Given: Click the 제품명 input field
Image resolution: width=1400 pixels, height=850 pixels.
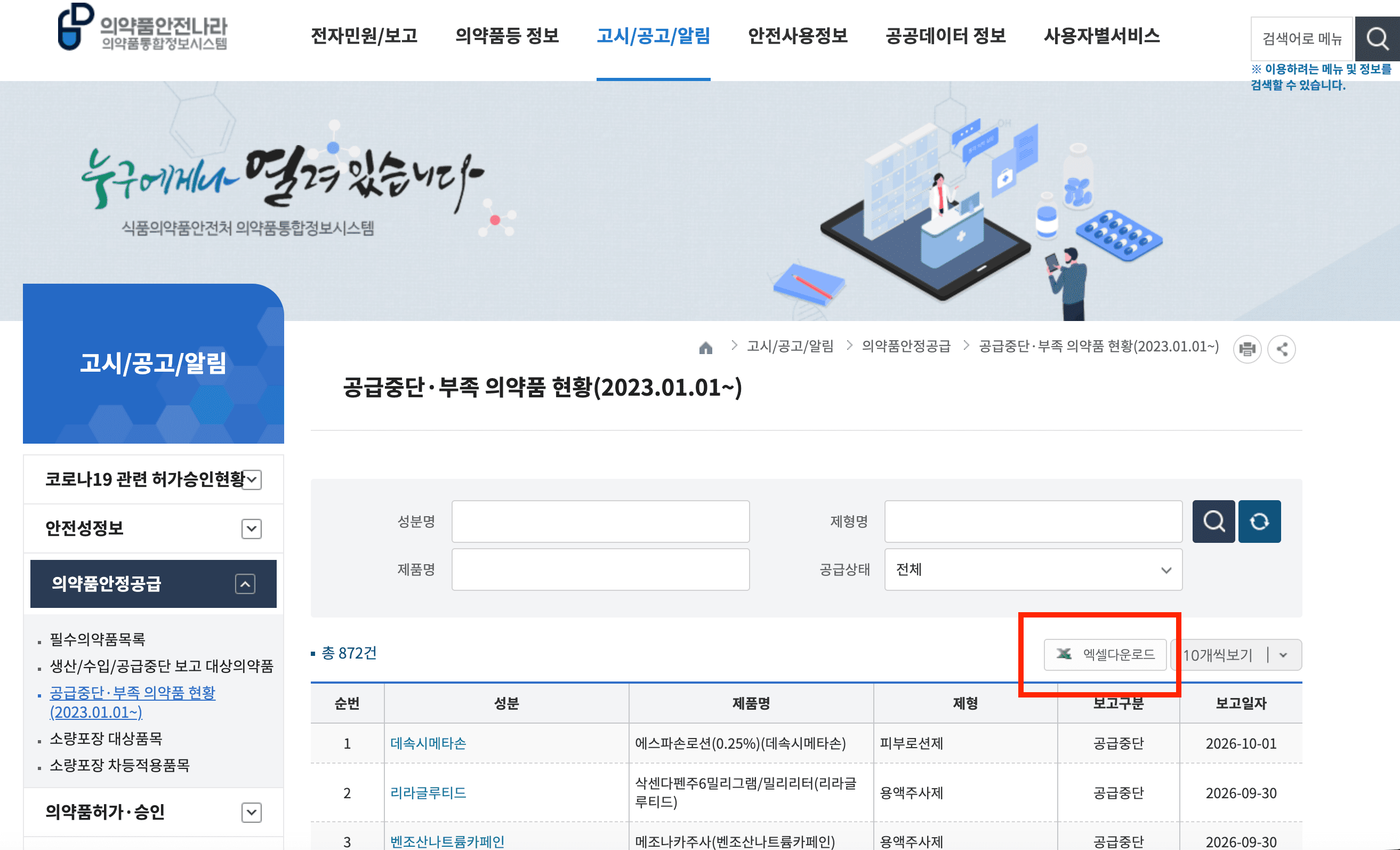Looking at the screenshot, I should pos(600,570).
